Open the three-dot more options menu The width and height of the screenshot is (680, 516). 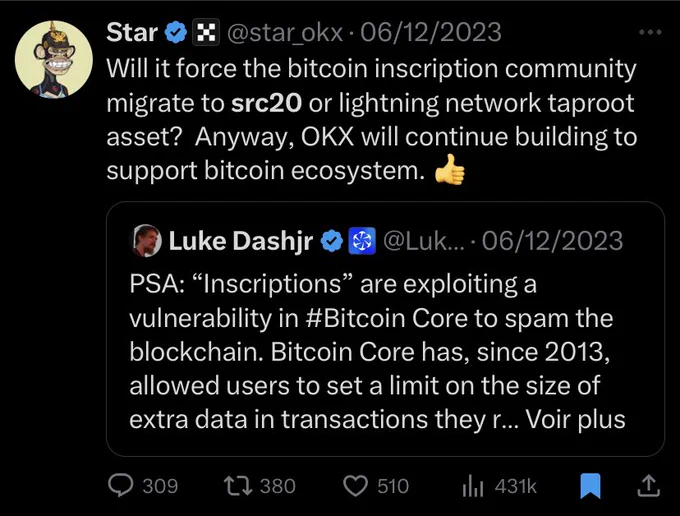[651, 32]
